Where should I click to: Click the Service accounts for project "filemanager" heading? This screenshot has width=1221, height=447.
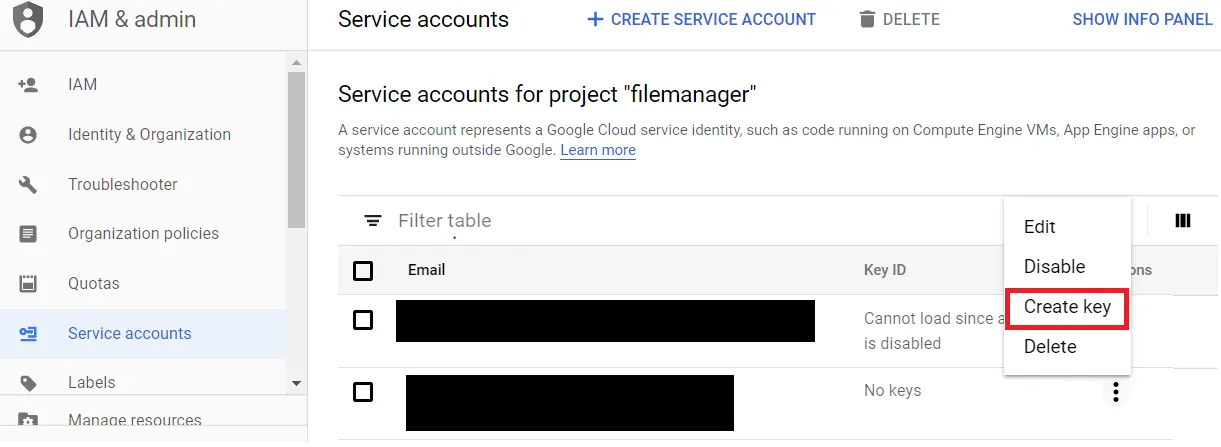(547, 95)
